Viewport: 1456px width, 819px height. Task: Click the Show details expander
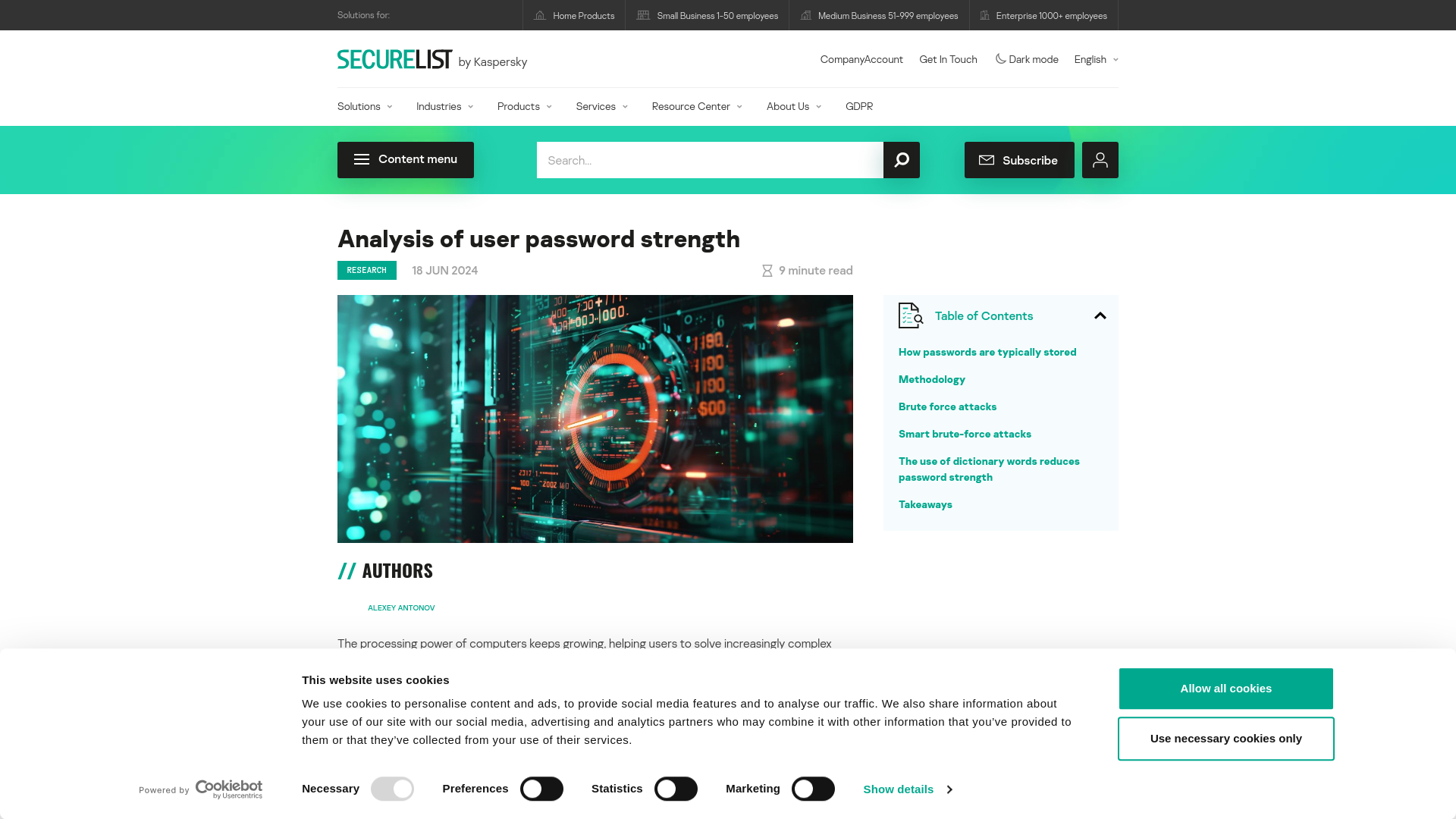(x=907, y=790)
